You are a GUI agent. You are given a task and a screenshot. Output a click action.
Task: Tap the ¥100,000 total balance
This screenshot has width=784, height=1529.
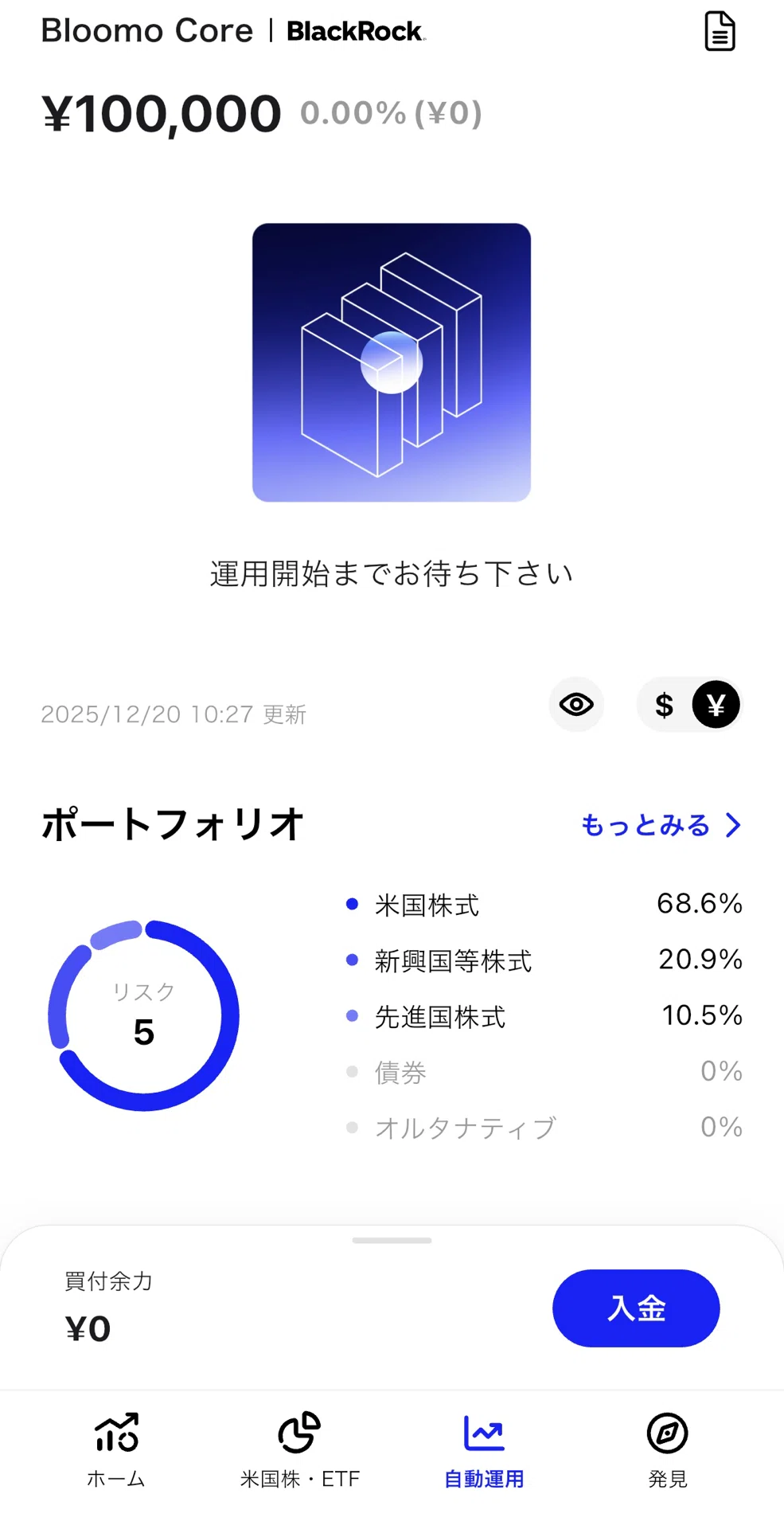click(162, 113)
